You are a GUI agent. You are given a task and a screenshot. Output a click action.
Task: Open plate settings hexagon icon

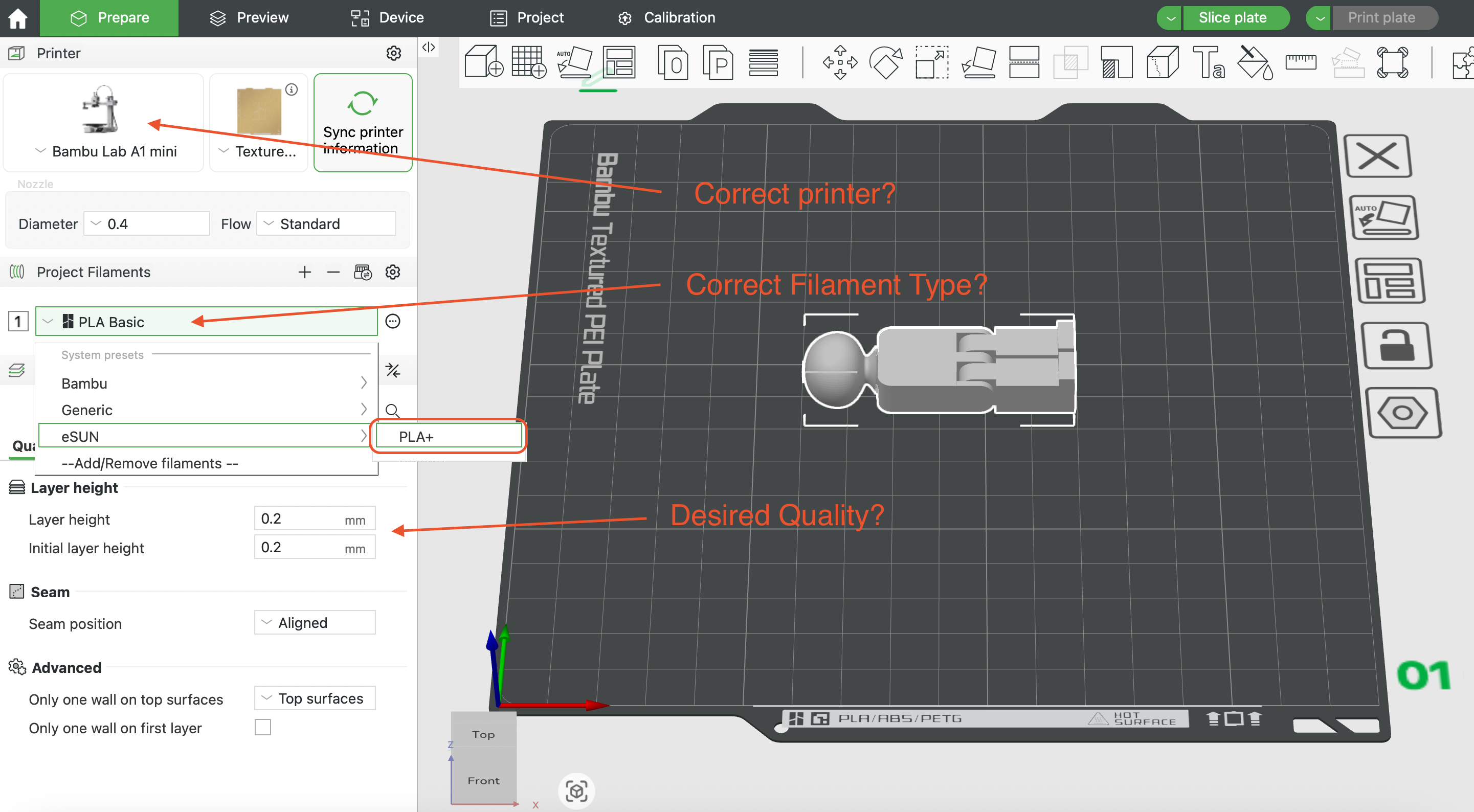click(1402, 412)
